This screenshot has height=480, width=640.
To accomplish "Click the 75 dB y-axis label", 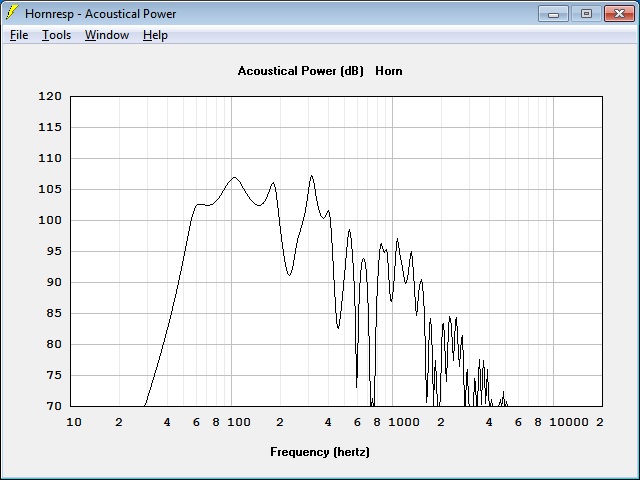I will click(x=54, y=376).
